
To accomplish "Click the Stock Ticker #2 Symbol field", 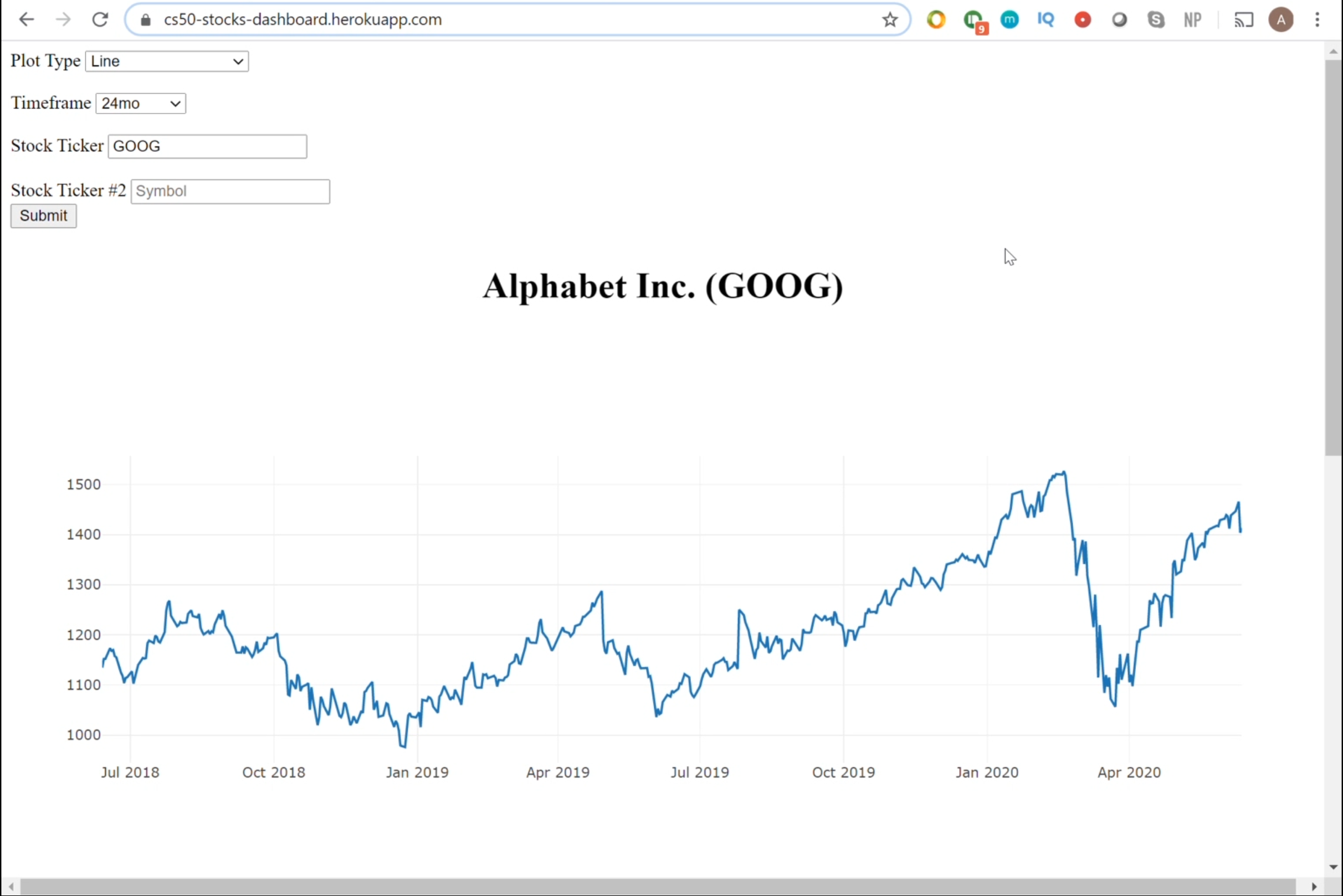I will pos(230,191).
